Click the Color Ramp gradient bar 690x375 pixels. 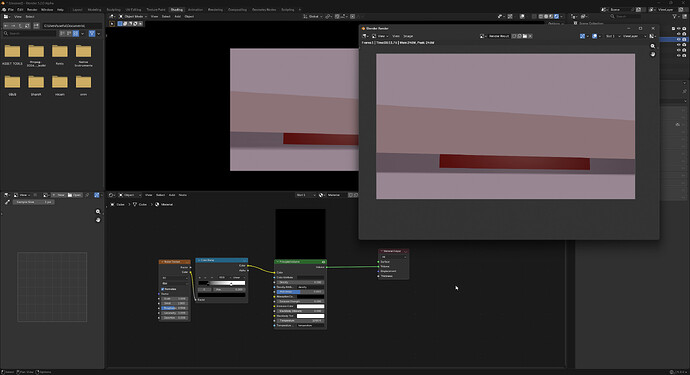(x=222, y=283)
